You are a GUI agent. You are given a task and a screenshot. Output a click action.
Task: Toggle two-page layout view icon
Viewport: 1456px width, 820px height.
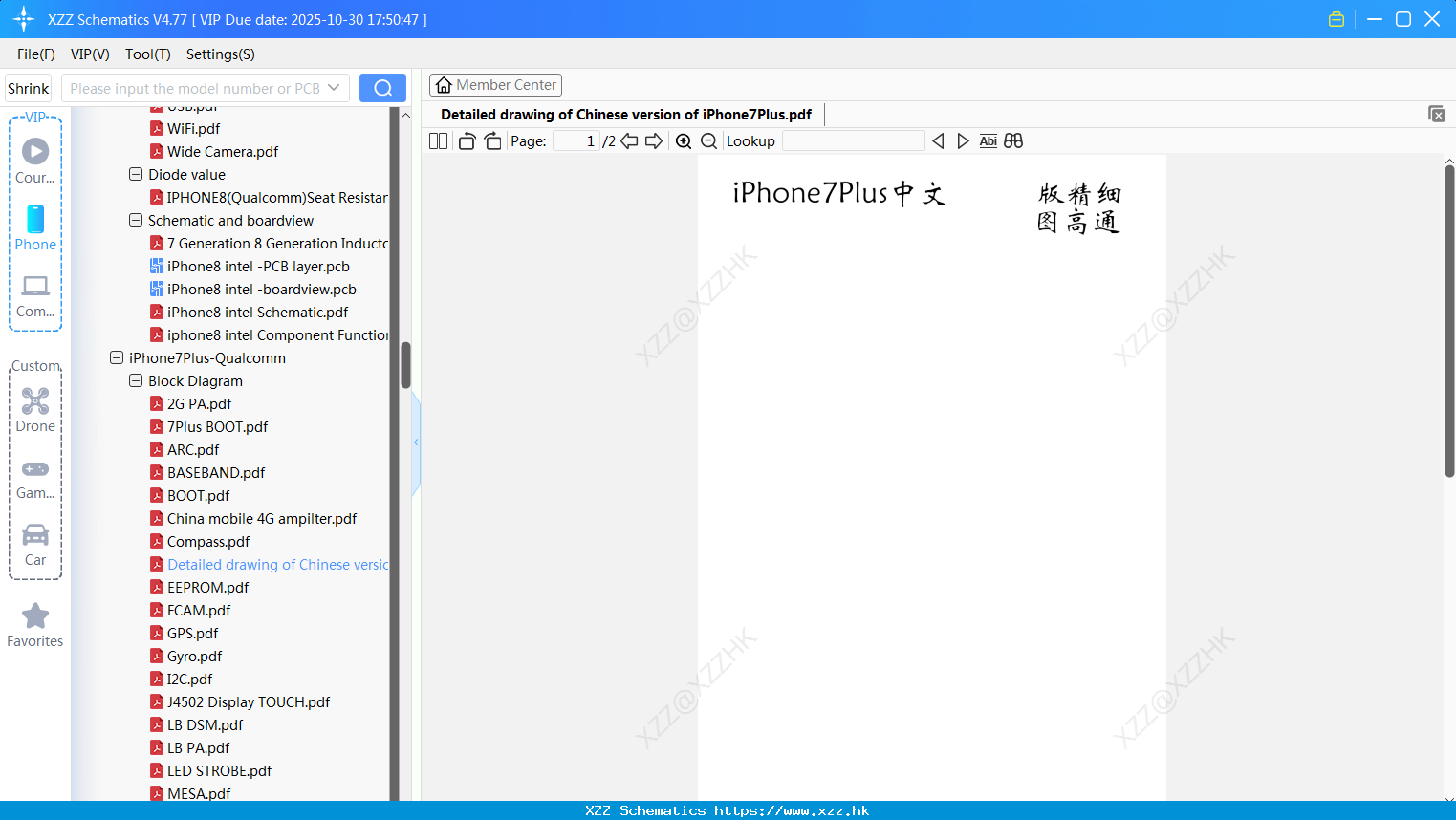point(438,140)
